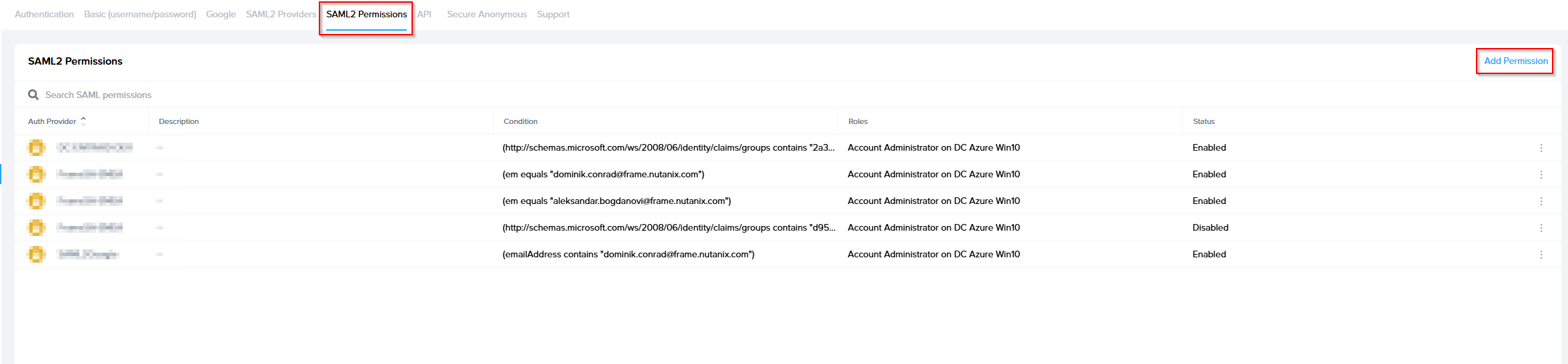The height and width of the screenshot is (364, 1568).
Task: Click the Add Permission link
Action: point(1515,61)
